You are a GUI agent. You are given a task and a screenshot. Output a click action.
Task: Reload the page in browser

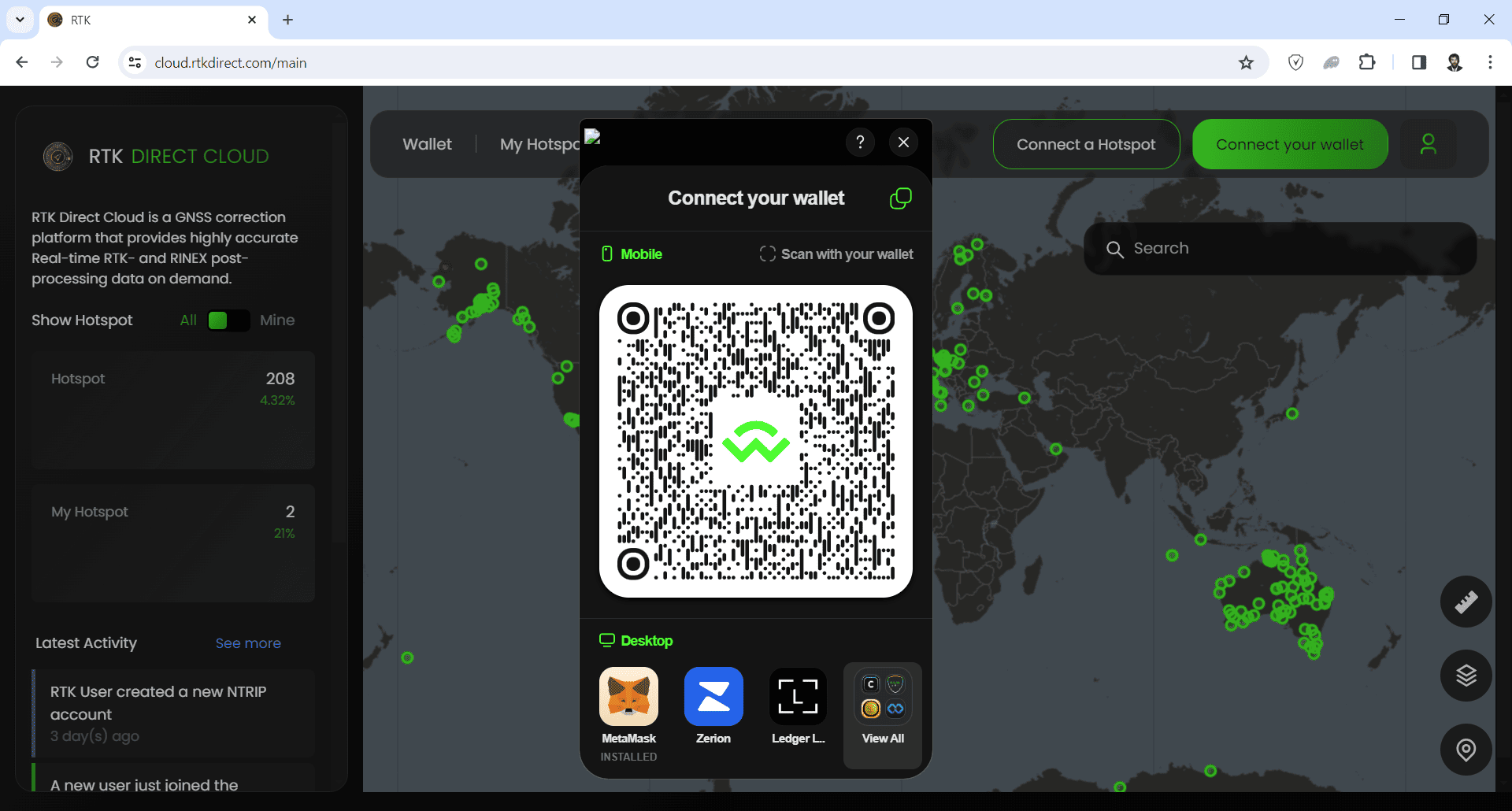coord(92,62)
